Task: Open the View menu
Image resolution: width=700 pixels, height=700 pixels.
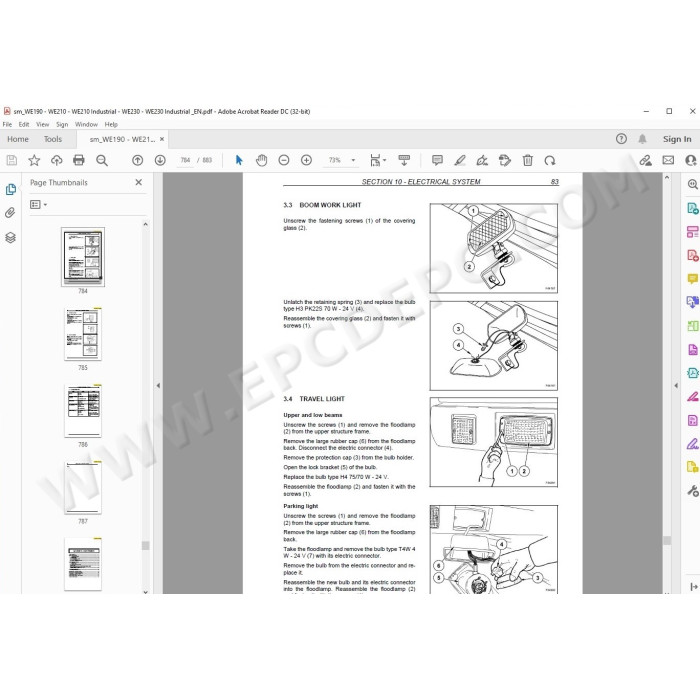Action: 42,125
